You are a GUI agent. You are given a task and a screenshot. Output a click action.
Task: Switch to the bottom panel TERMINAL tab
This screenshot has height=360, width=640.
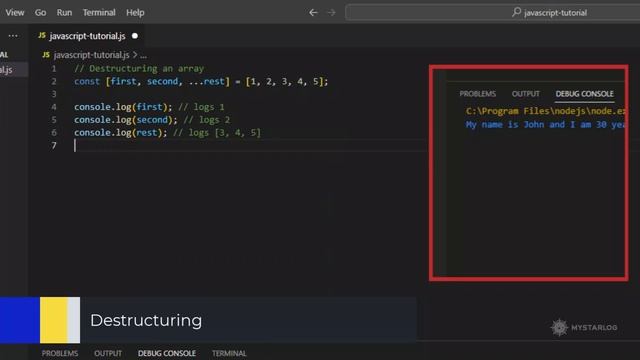coord(229,353)
